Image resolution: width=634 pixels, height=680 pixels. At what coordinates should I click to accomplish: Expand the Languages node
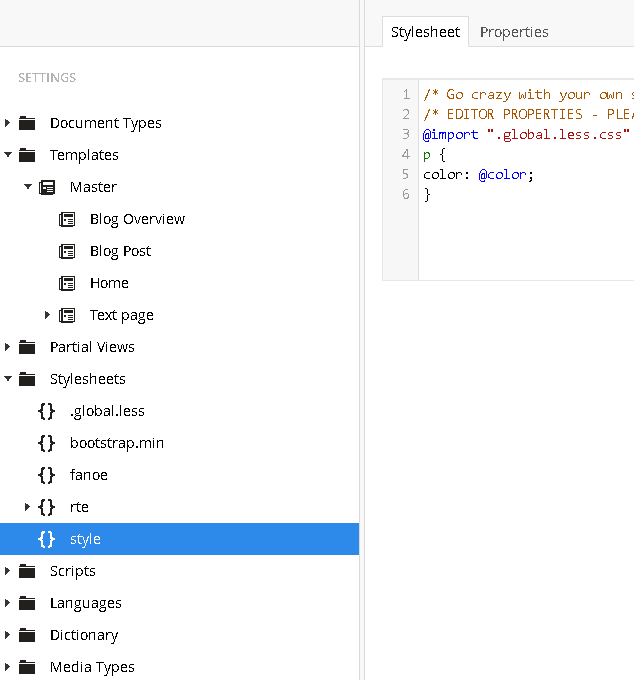7,603
